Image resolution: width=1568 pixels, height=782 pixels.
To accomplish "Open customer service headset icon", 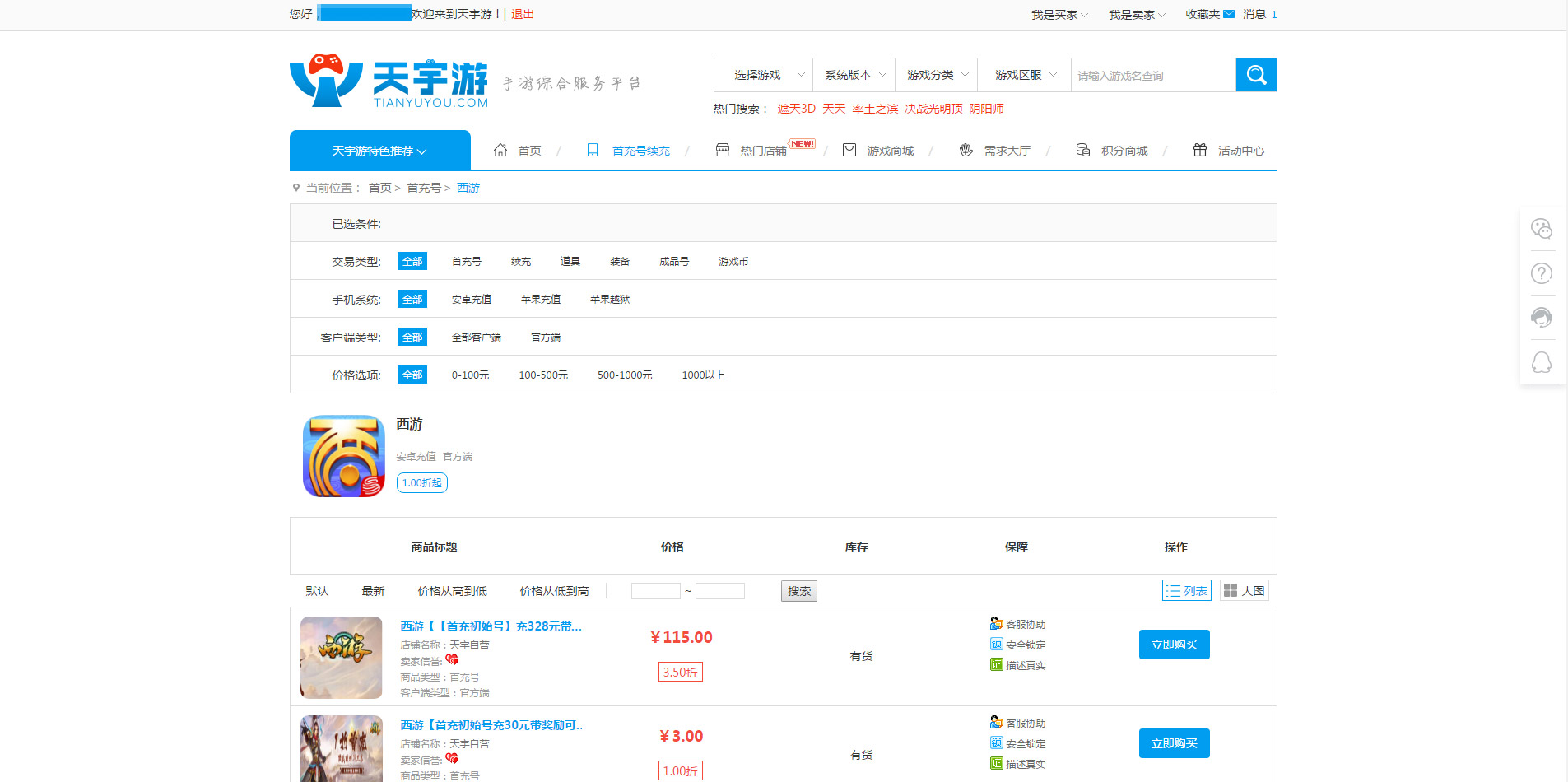I will [1542, 318].
